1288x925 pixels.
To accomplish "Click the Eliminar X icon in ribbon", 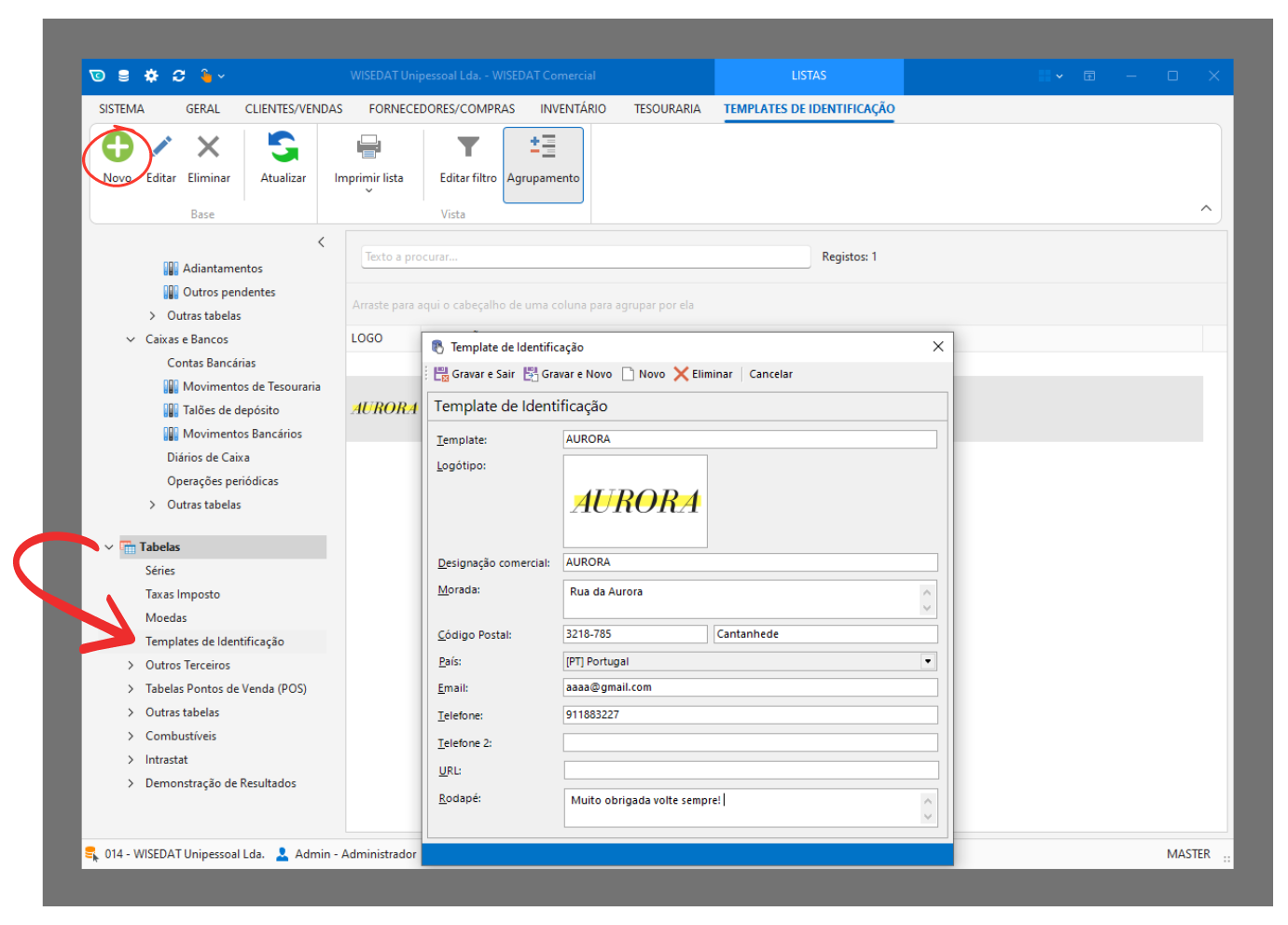I will coord(208,147).
